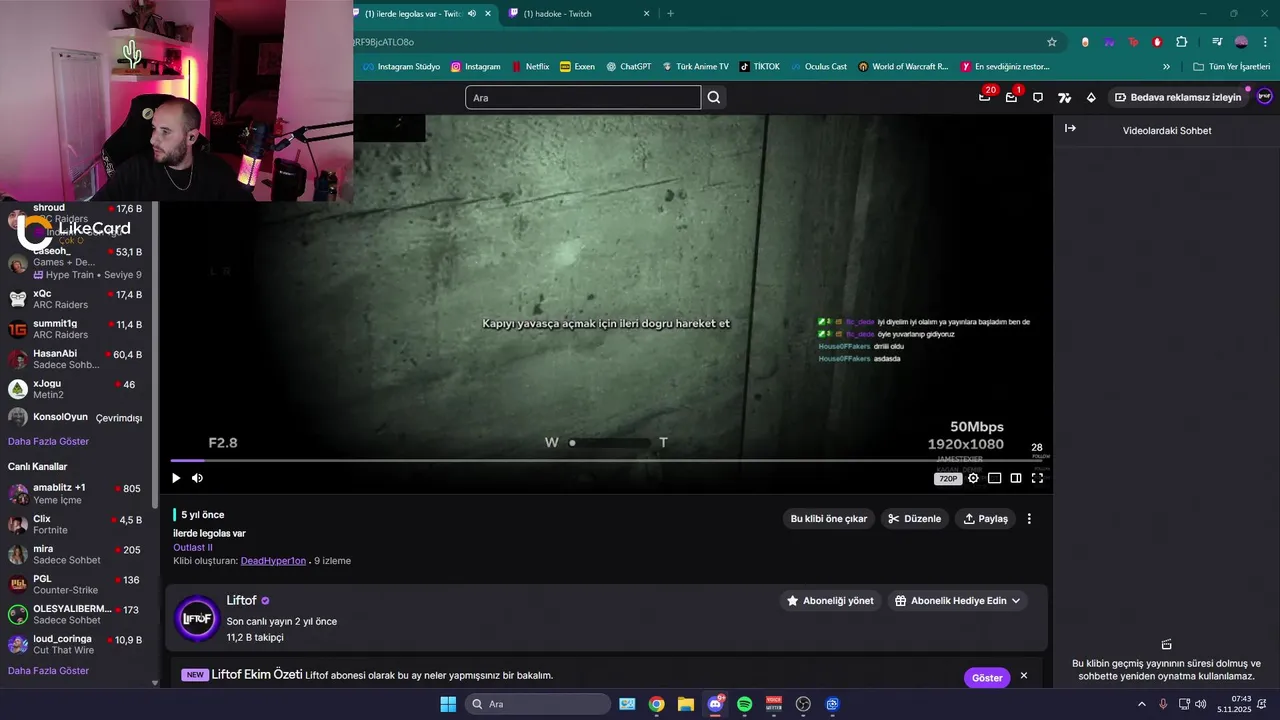Open Instagram Stüdyo bookmark
The image size is (1280, 720).
click(x=401, y=67)
